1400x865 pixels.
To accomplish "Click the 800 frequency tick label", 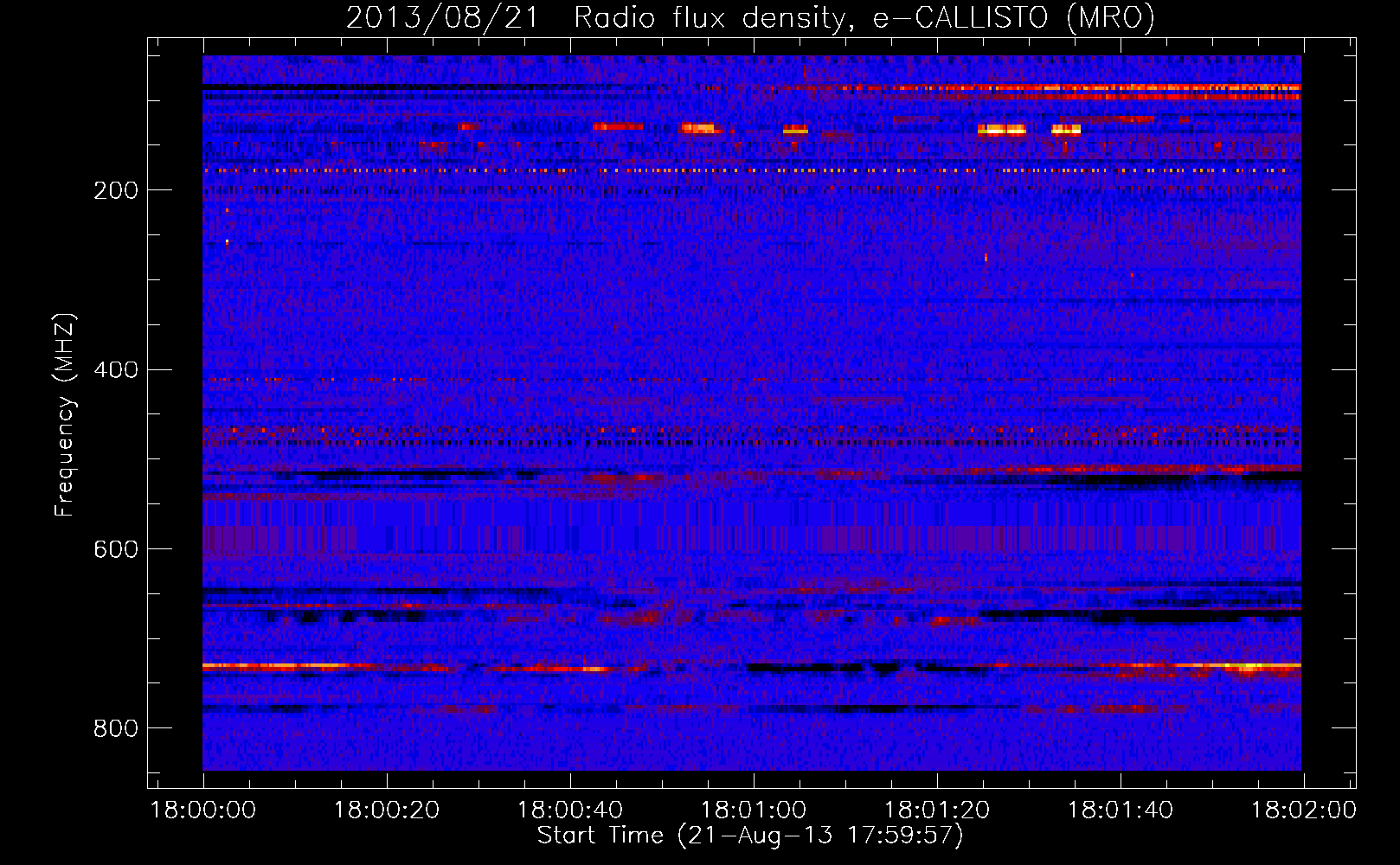I will click(x=116, y=728).
